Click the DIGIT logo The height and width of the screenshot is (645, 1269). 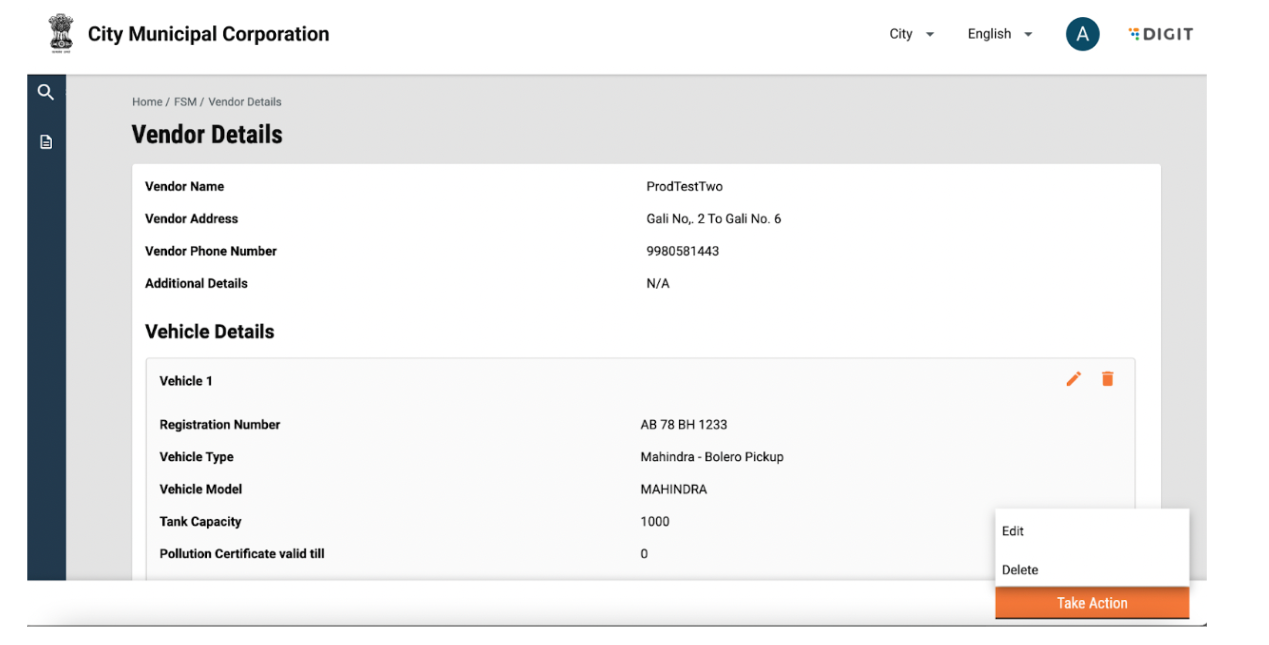[x=1160, y=34]
